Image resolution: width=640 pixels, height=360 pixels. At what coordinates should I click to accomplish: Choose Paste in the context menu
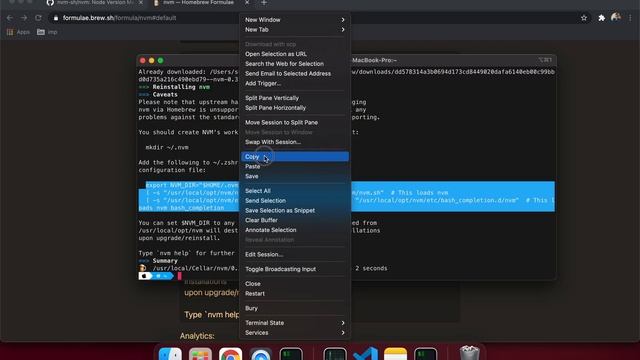pos(294,167)
